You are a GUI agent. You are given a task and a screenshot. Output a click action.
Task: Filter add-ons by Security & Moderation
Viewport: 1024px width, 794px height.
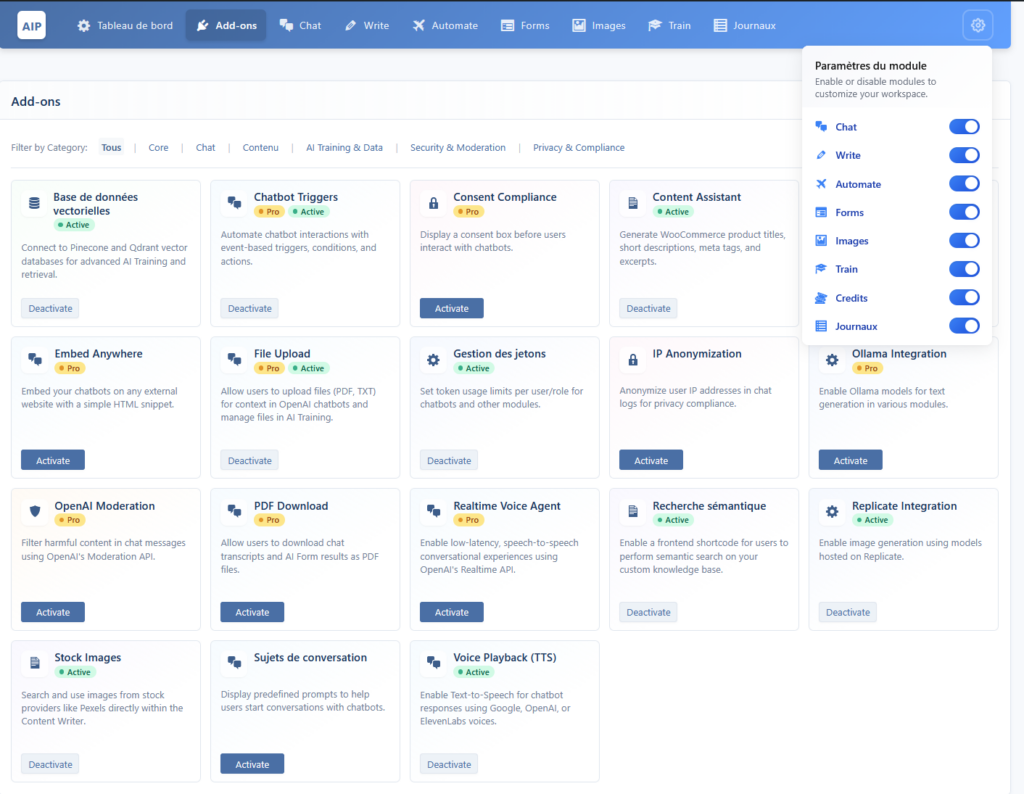[x=458, y=148]
